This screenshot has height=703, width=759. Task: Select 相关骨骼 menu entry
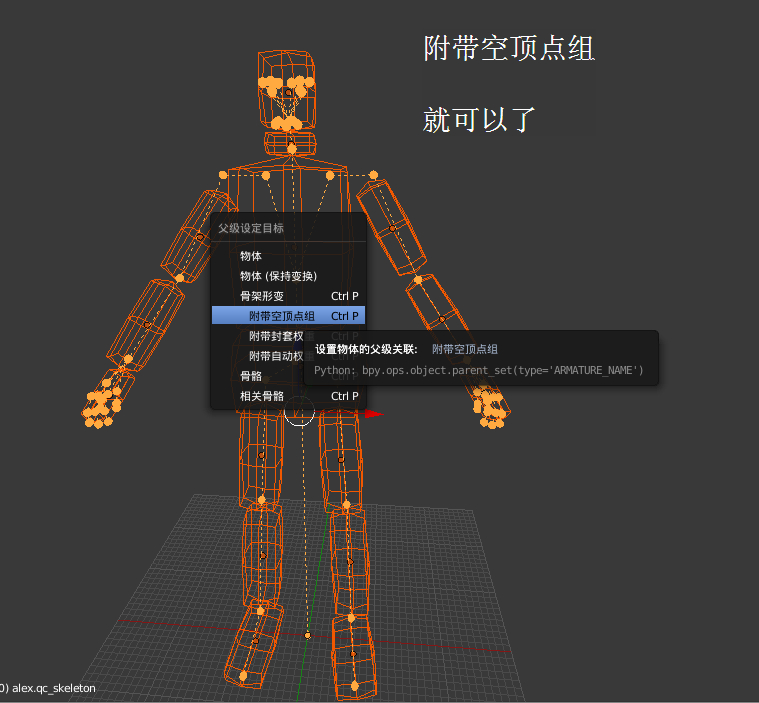tap(288, 396)
